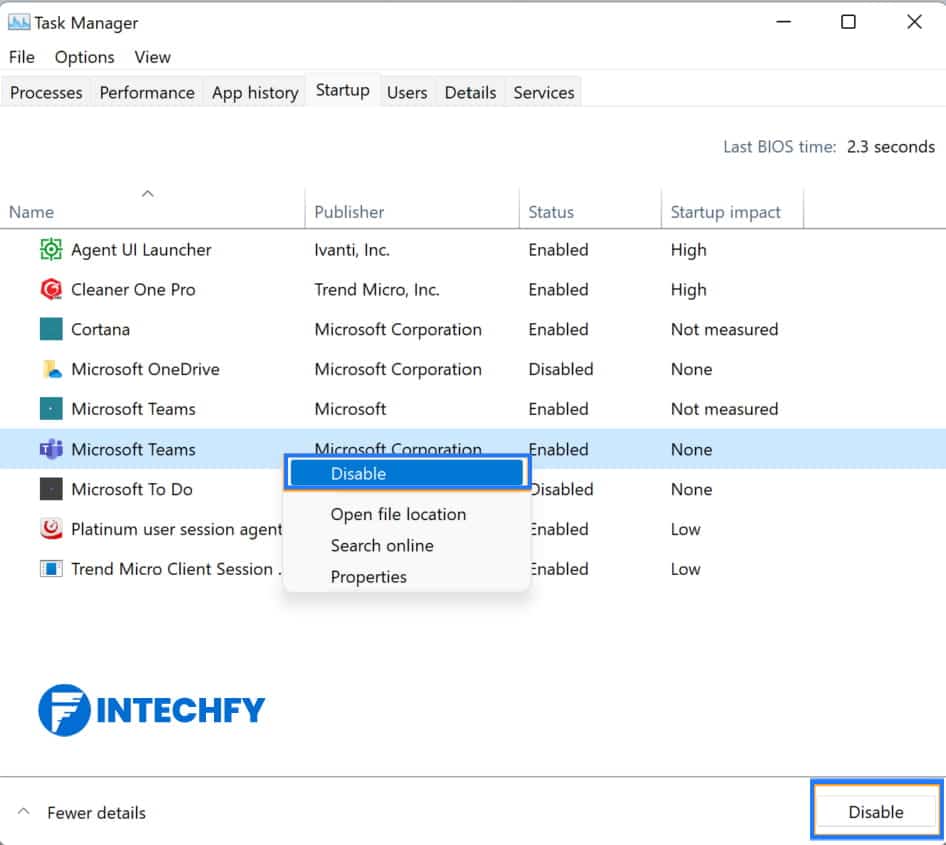Click Agent UI Launcher's High impact cell
The width and height of the screenshot is (946, 845).
[x=688, y=250]
